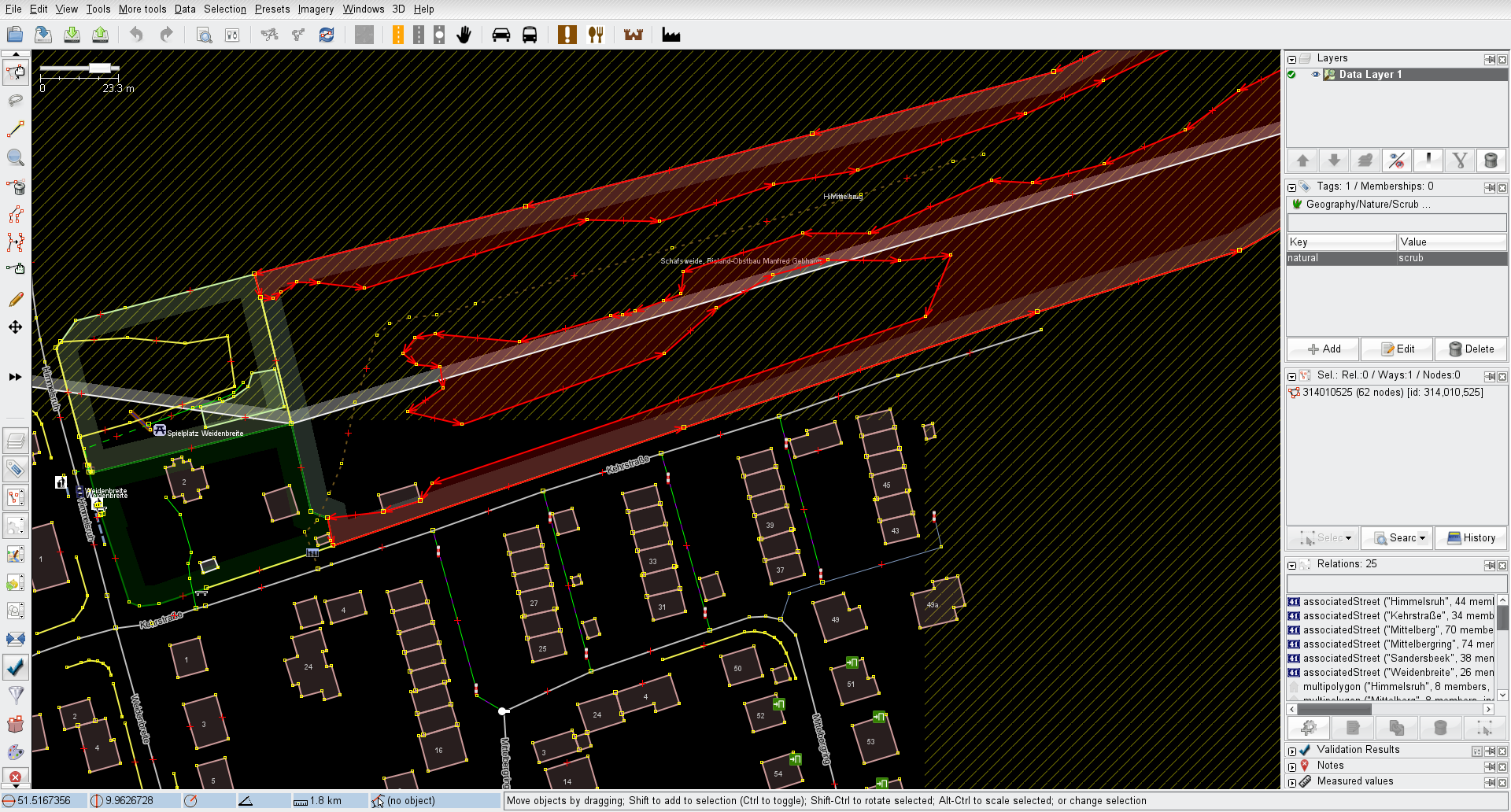
Task: Toggle the active-layer checkmark for Data Layer 1
Action: 1291,75
